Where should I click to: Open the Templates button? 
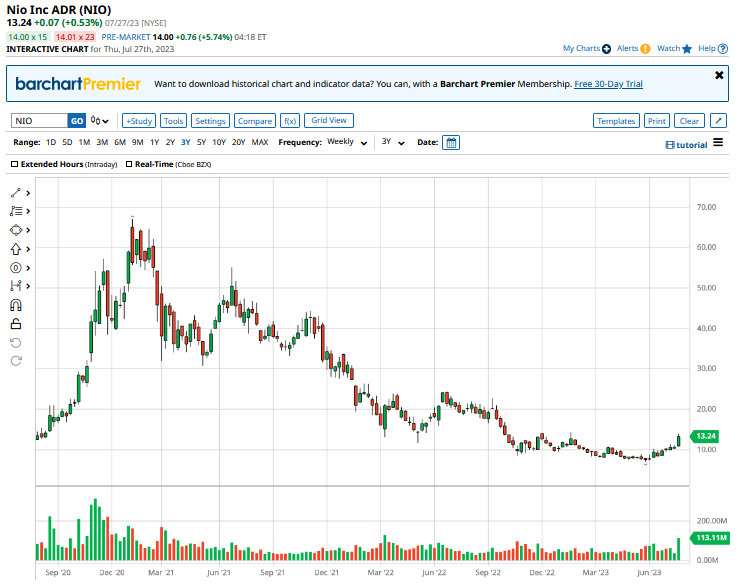click(x=616, y=121)
